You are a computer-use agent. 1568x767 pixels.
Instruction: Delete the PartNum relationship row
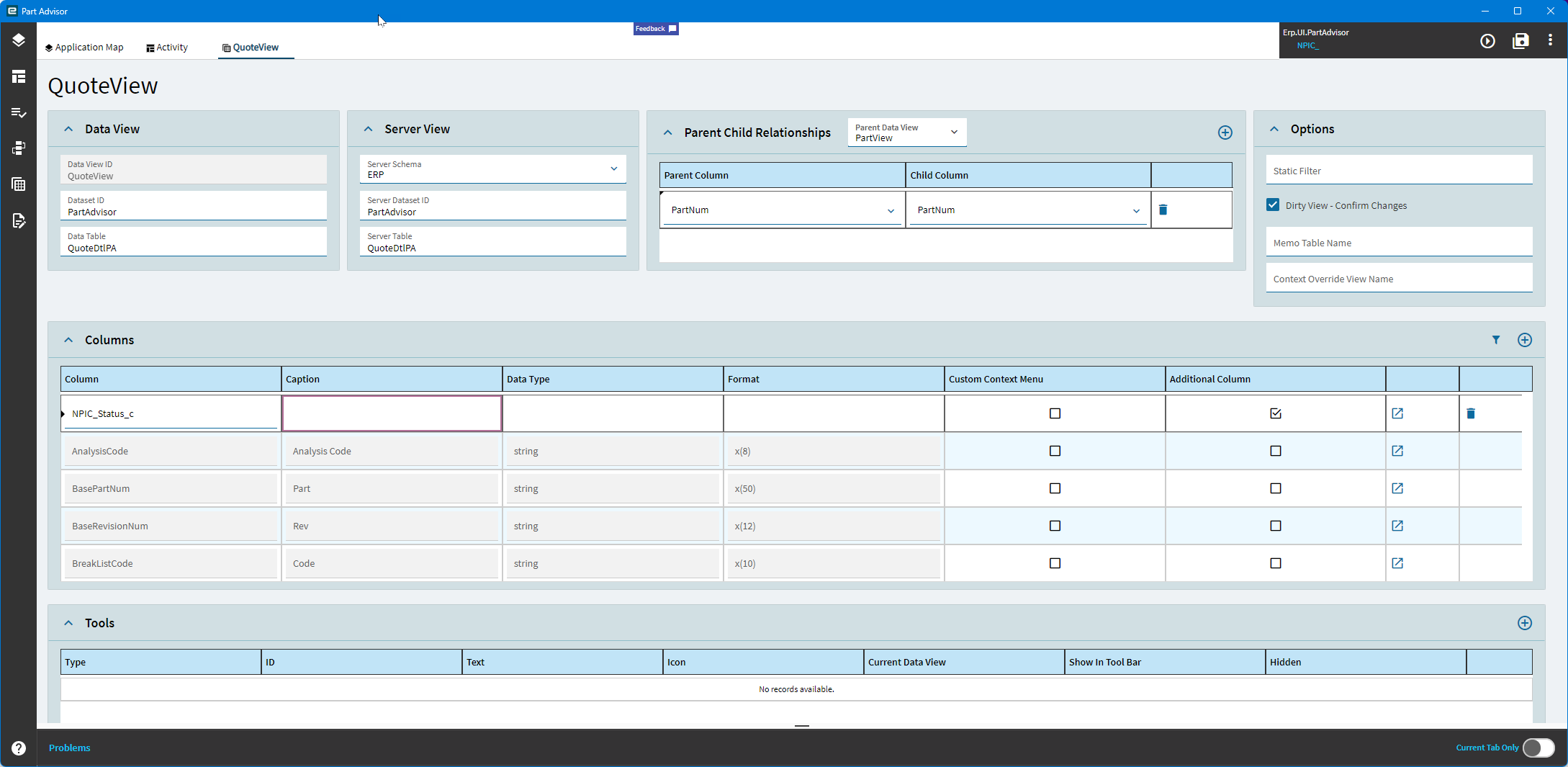coord(1163,210)
